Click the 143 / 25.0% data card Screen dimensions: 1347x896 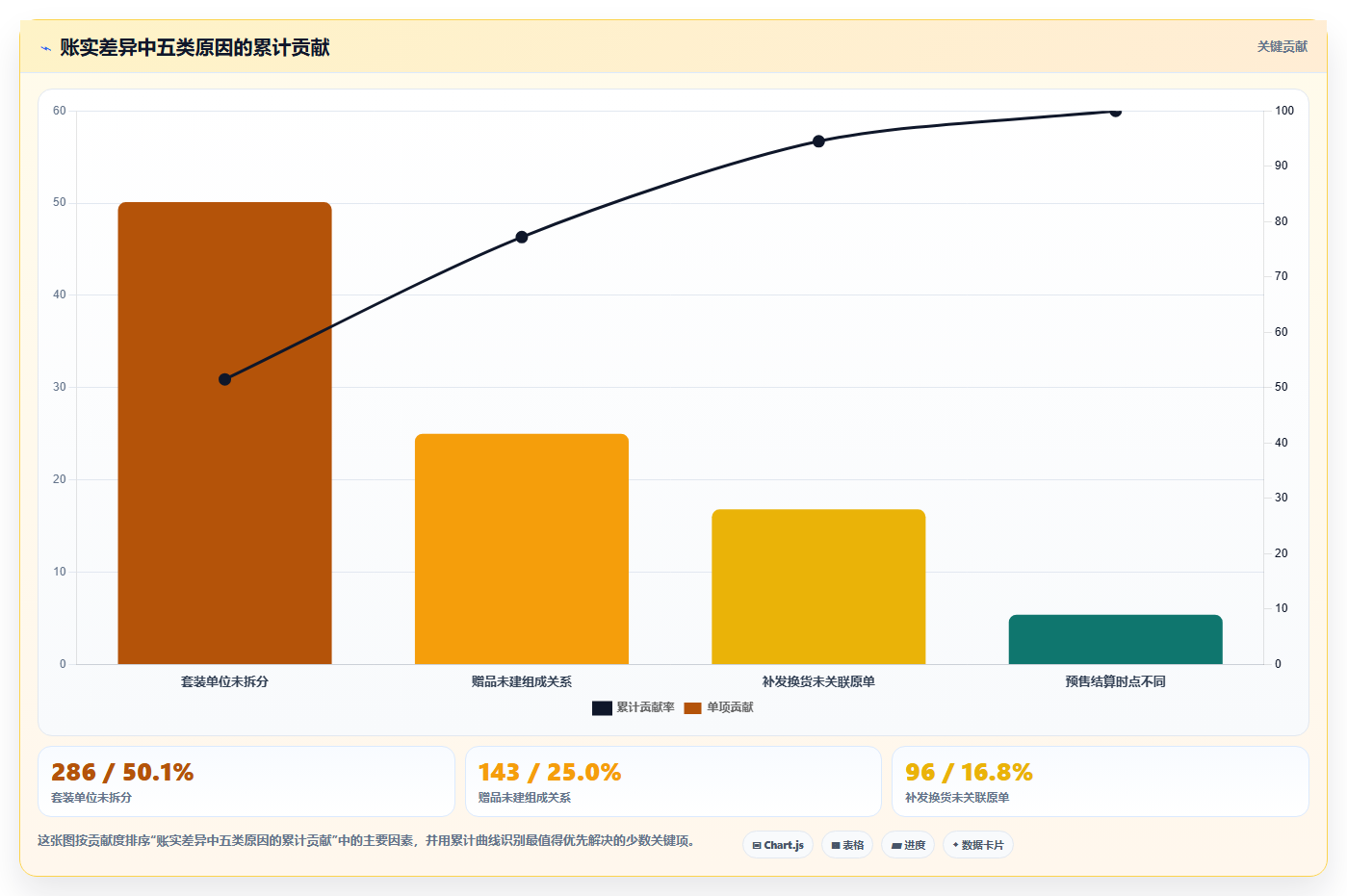(673, 781)
